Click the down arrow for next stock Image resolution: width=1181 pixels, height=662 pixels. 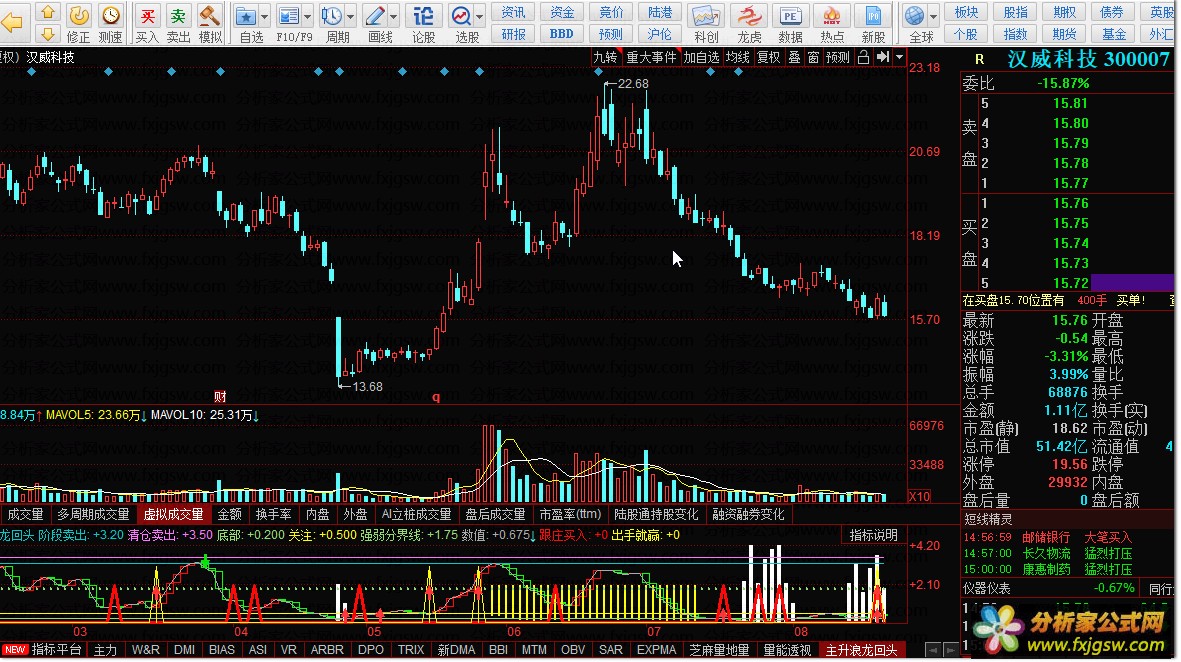pos(48,33)
